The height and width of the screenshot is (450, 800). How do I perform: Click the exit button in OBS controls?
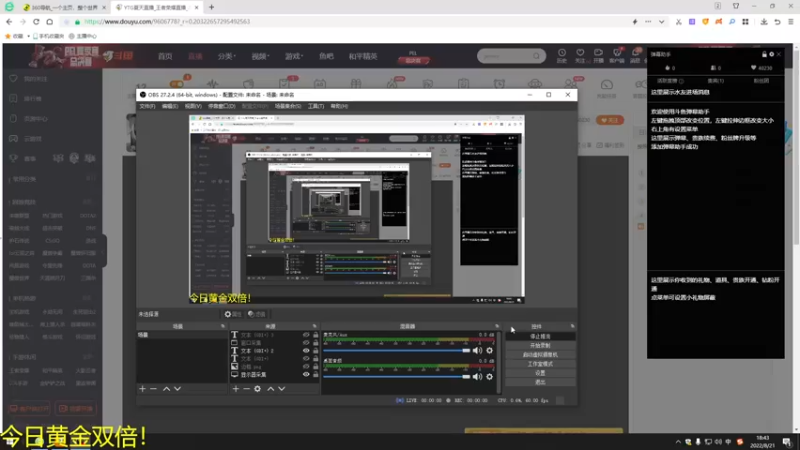tap(540, 382)
